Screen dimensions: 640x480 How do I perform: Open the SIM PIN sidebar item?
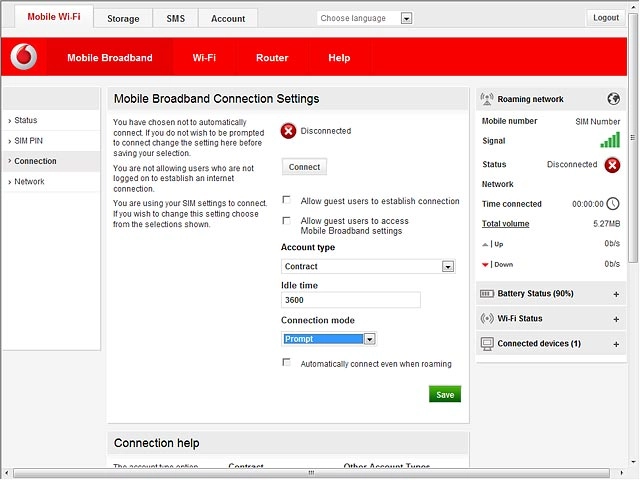point(51,141)
